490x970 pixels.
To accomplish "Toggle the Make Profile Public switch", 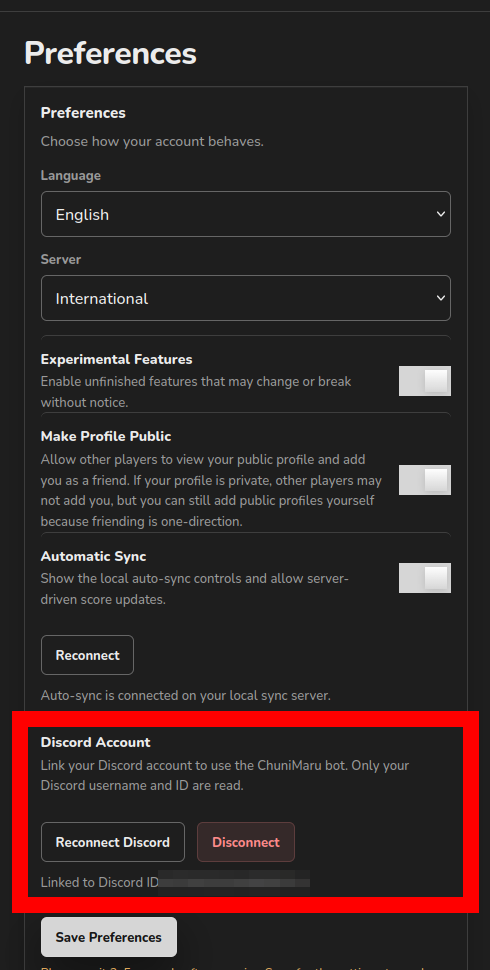I will click(x=424, y=480).
